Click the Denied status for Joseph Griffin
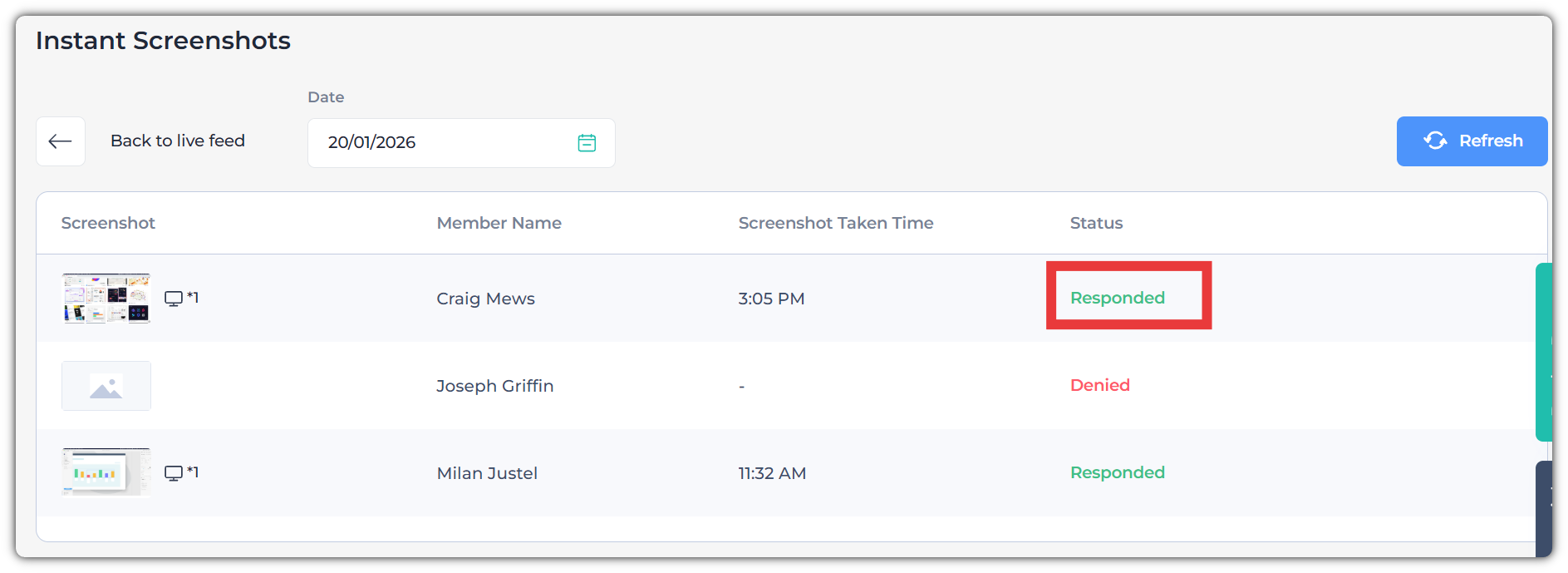 (1099, 385)
